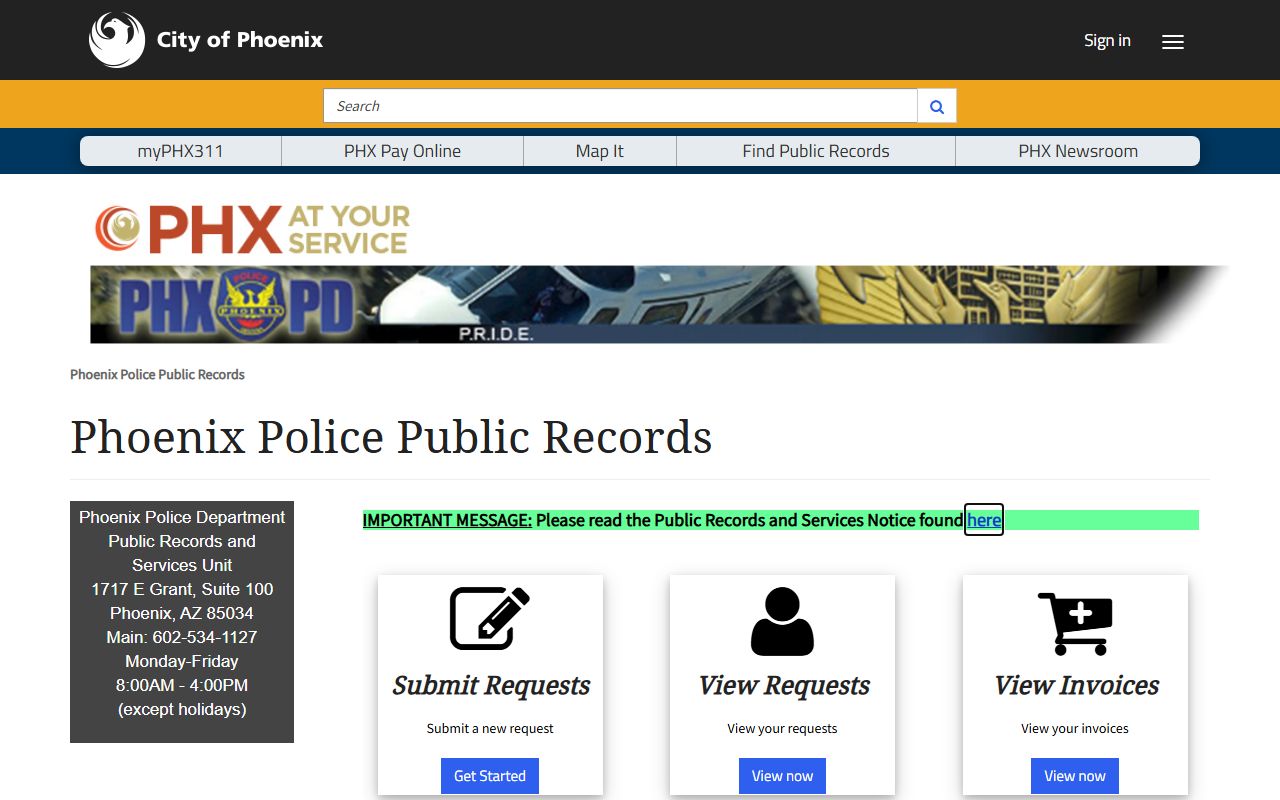The height and width of the screenshot is (800, 1280).
Task: Open the notice 'here' link
Action: point(984,520)
